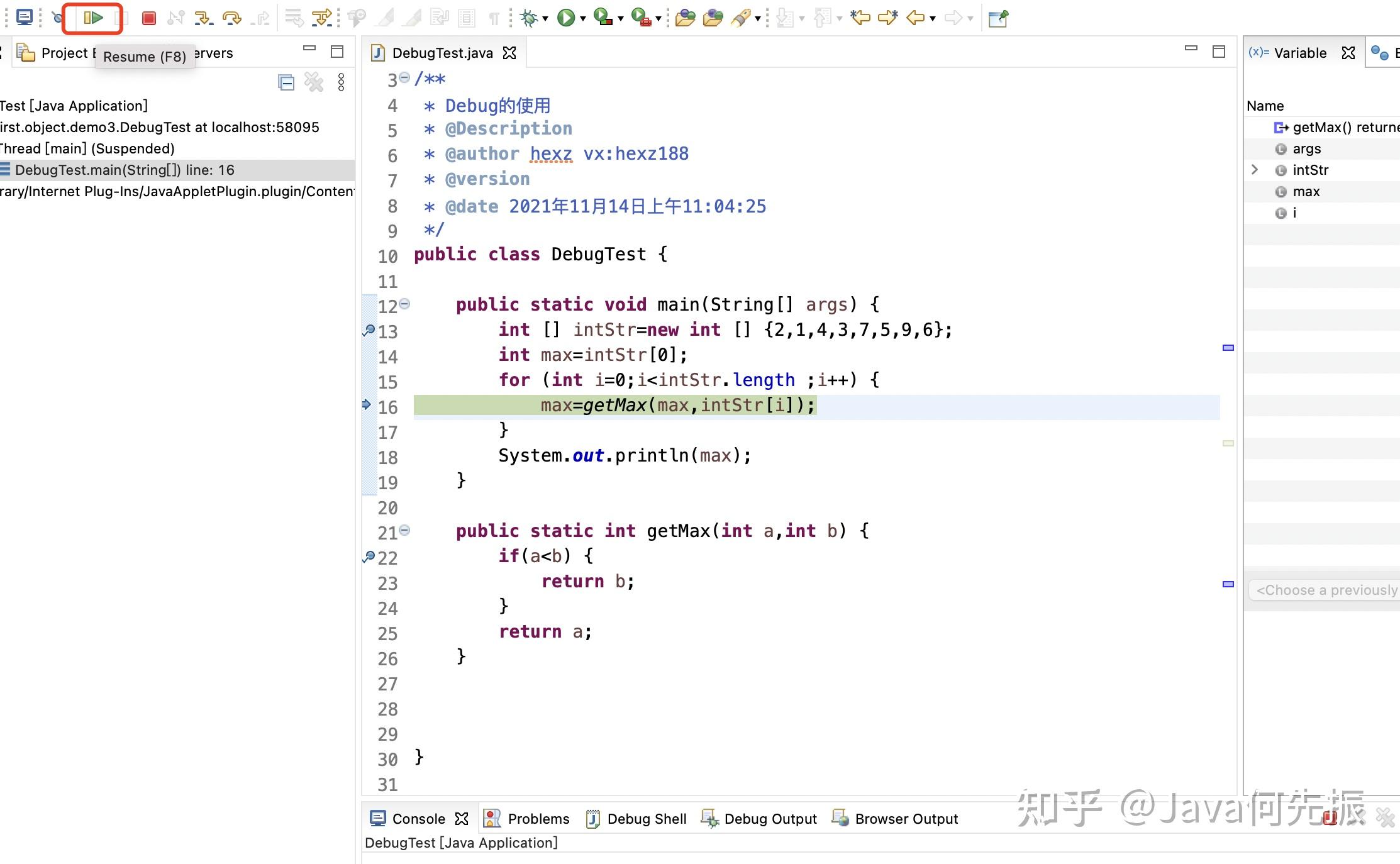Select the max variable in Variables view
The height and width of the screenshot is (864, 1400).
(1306, 192)
